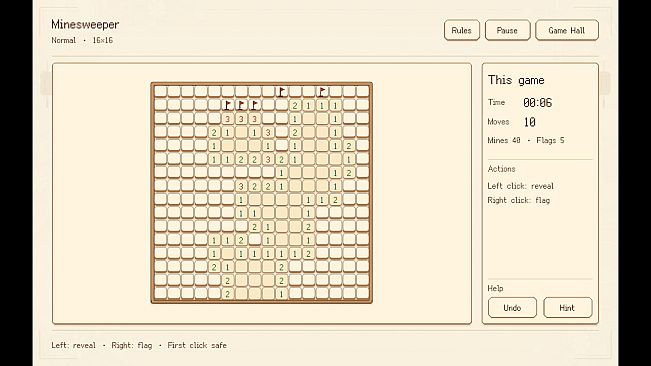Reveal the bottom-left corner cell of the board
The width and height of the screenshot is (651, 366).
pos(160,294)
